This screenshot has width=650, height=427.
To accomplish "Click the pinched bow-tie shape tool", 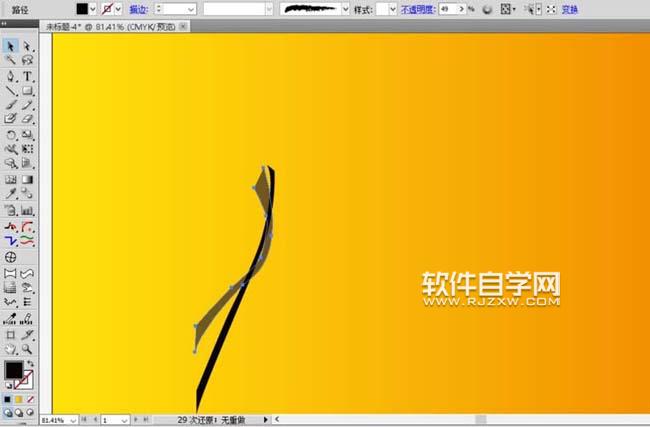I will click(x=10, y=274).
